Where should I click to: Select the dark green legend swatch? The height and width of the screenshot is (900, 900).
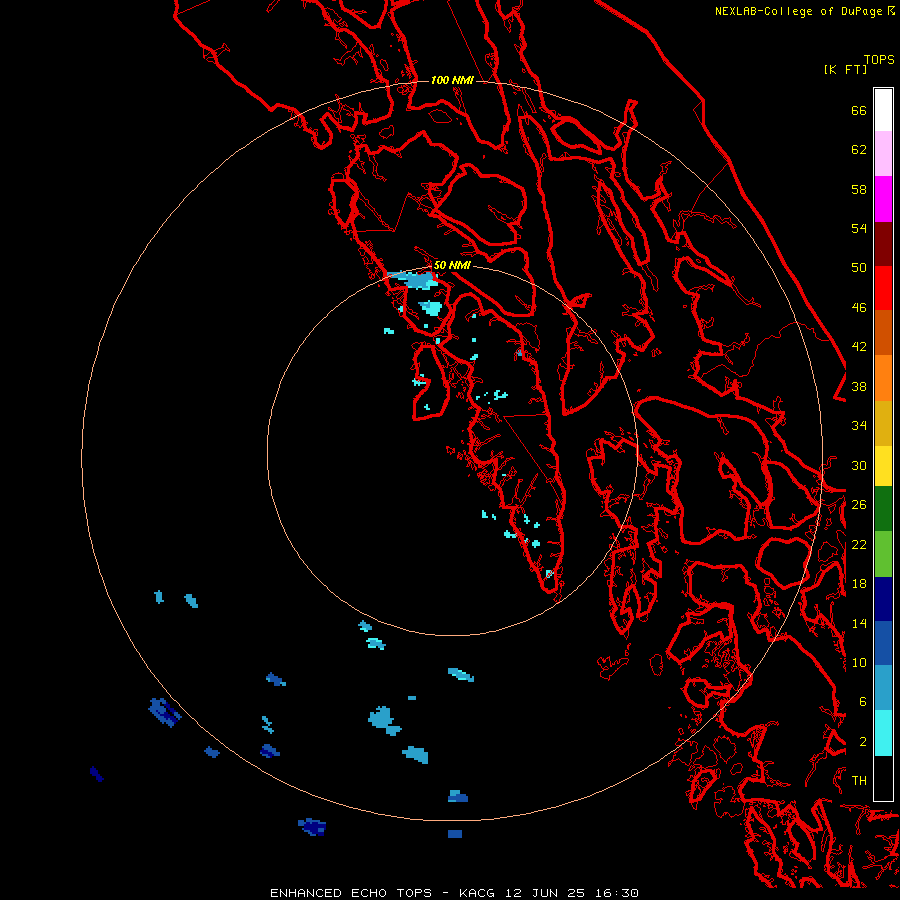click(883, 509)
